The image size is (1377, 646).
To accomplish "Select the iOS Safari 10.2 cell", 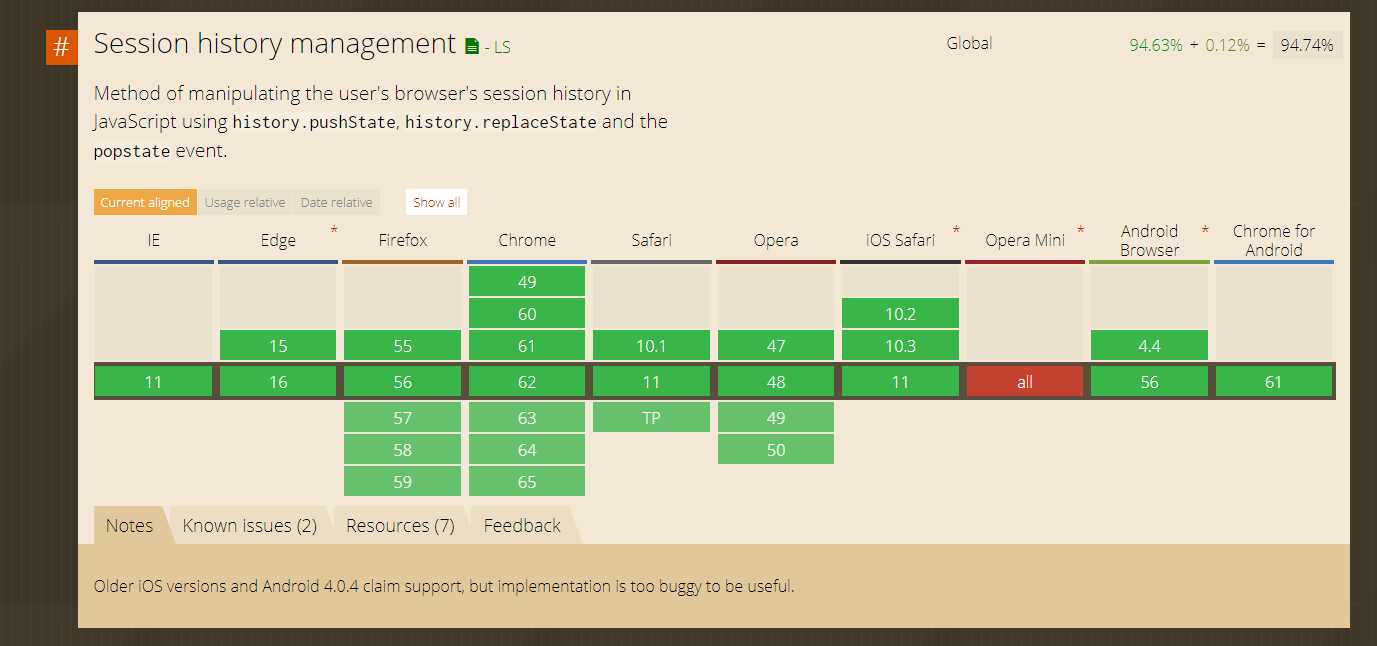I will 900,314.
